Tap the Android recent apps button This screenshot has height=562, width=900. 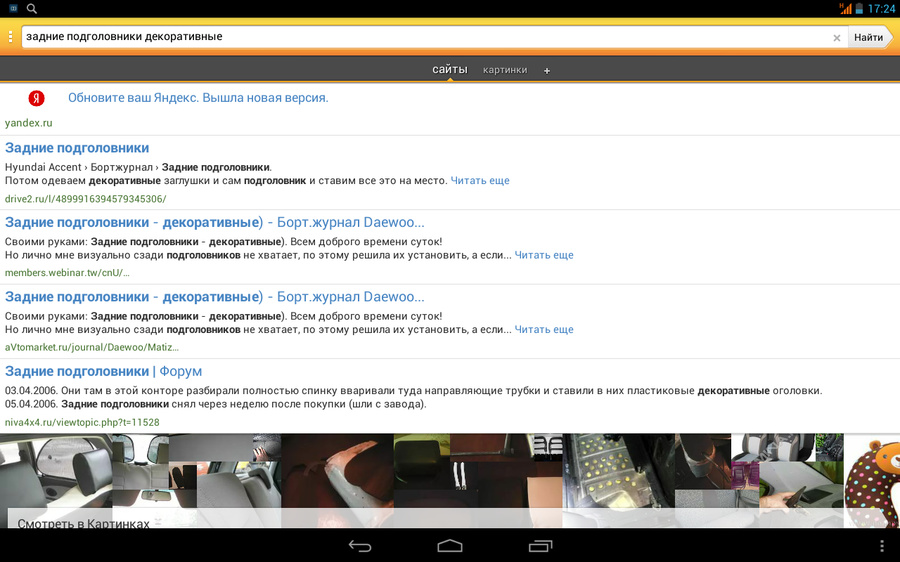540,546
